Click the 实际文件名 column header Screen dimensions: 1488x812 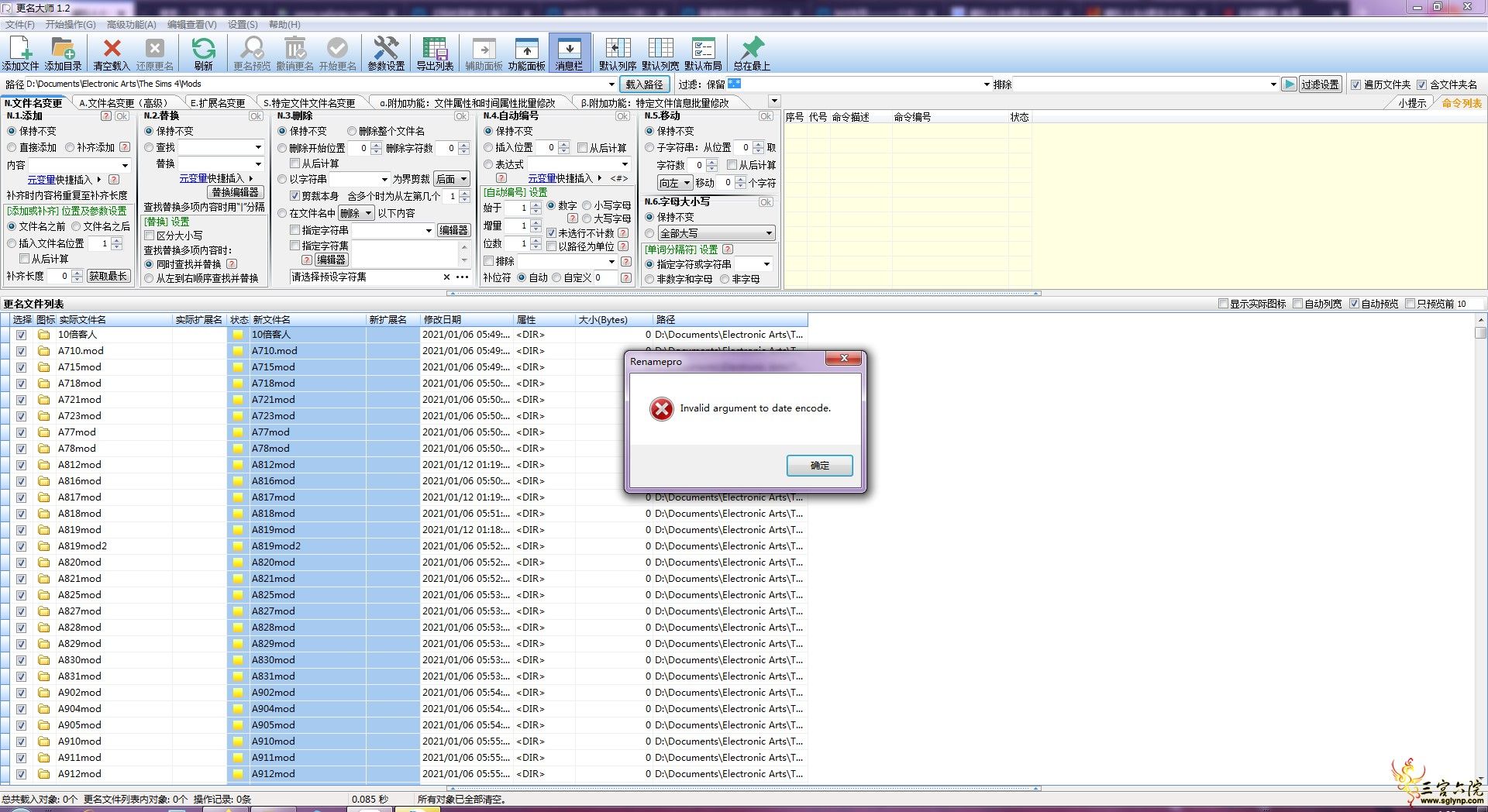[x=114, y=319]
